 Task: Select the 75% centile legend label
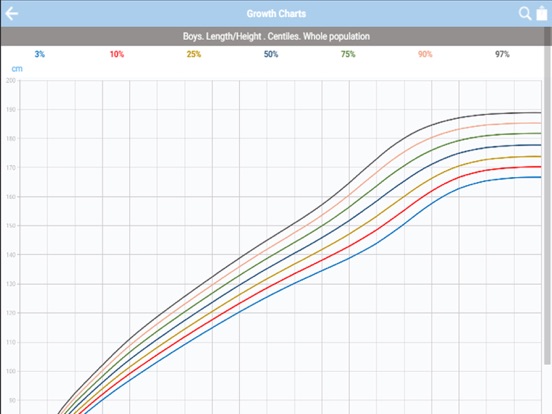(x=348, y=54)
